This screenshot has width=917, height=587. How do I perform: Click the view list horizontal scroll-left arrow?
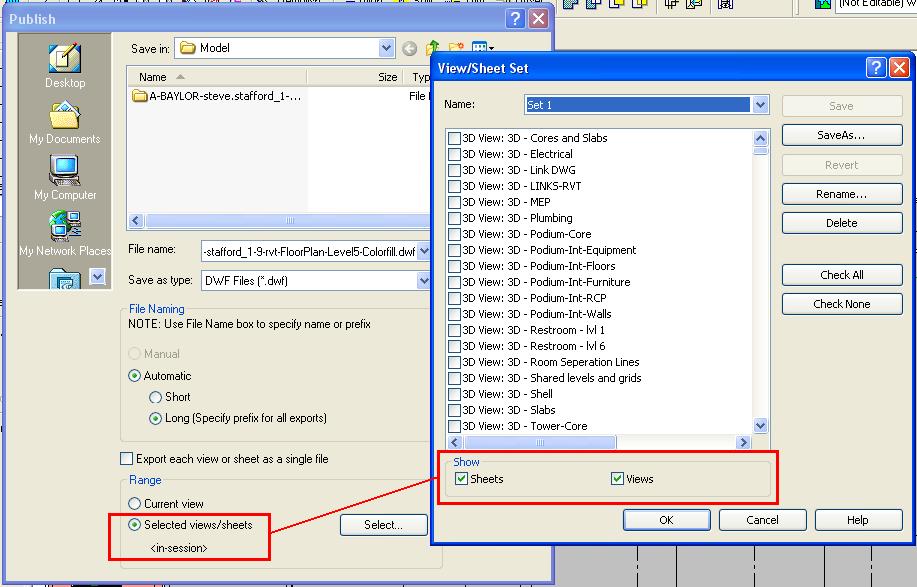(x=455, y=442)
